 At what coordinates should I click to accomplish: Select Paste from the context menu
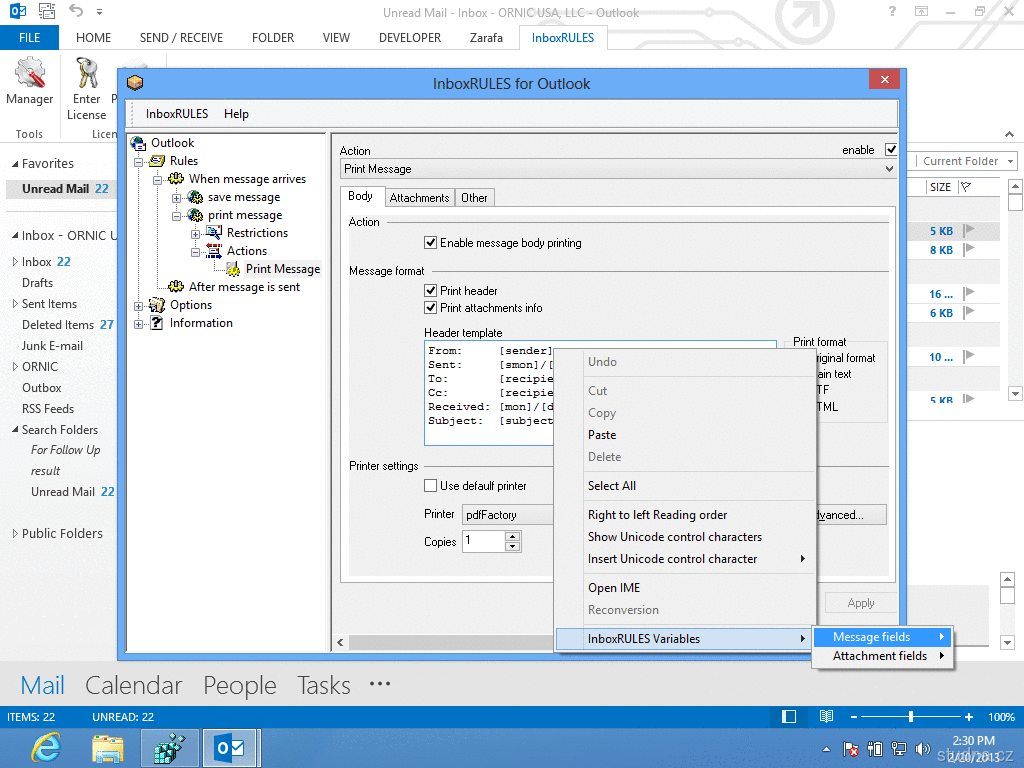pos(602,435)
